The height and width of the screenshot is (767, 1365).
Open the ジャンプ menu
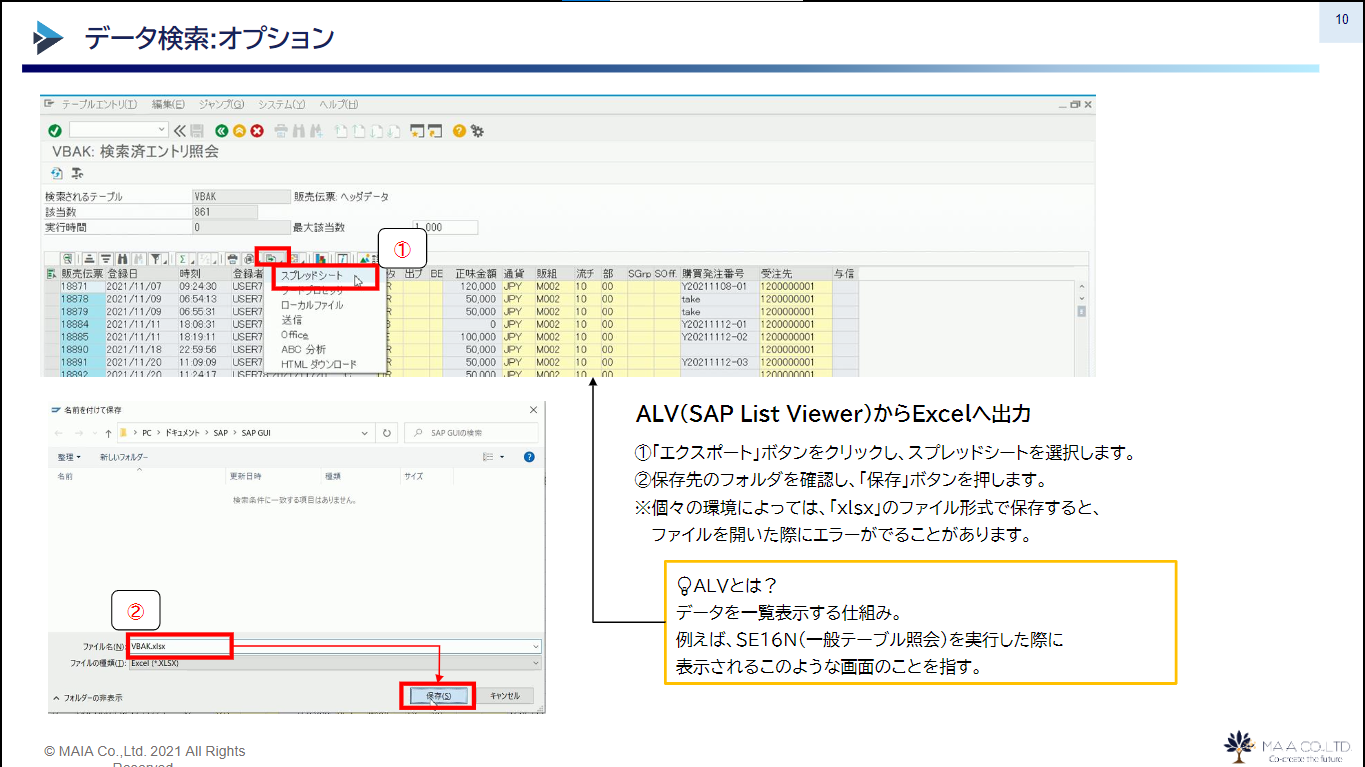click(x=222, y=104)
